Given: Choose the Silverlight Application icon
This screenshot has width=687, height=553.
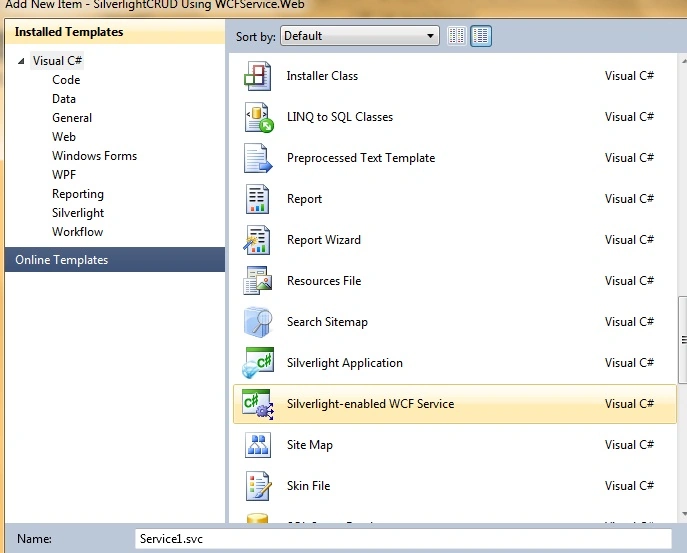Looking at the screenshot, I should [x=258, y=363].
